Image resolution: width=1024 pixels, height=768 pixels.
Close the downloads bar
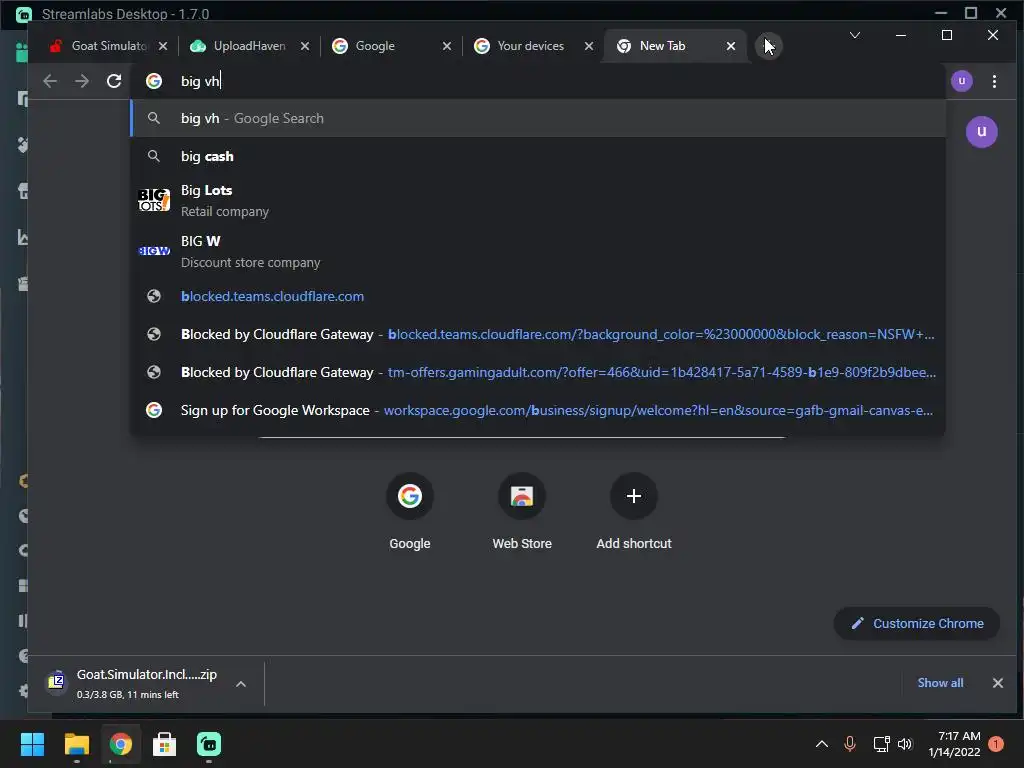(x=997, y=683)
